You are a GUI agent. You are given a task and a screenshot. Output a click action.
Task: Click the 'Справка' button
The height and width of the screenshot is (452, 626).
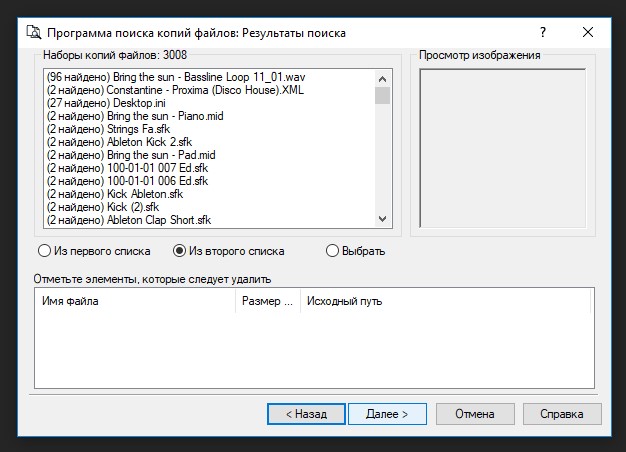562,414
